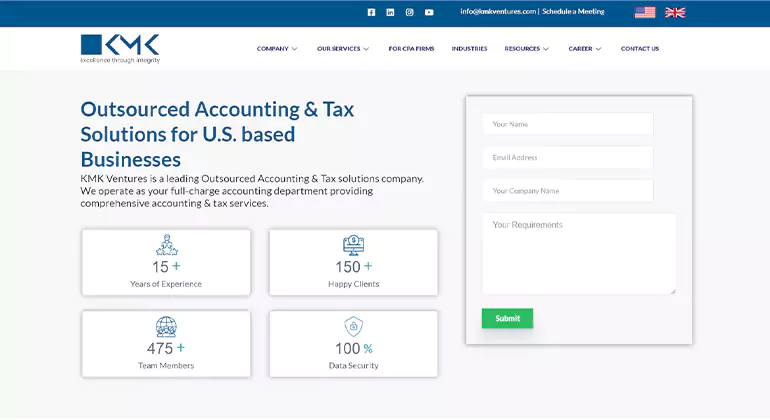Focus the Your Requirements text area
This screenshot has width=770, height=420.
pos(578,253)
